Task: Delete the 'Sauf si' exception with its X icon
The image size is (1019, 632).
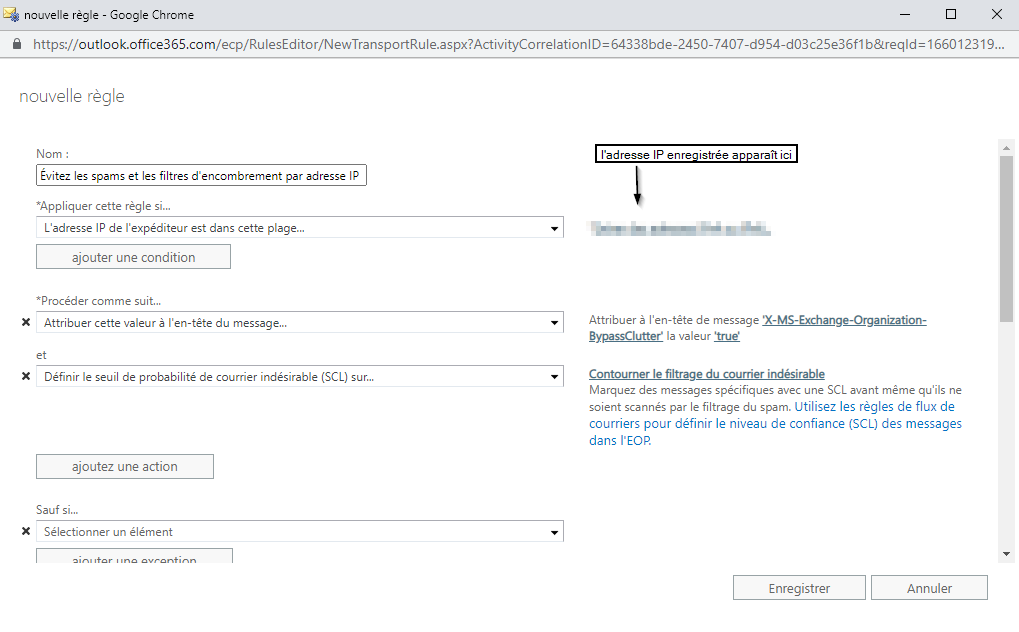Action: coord(26,532)
